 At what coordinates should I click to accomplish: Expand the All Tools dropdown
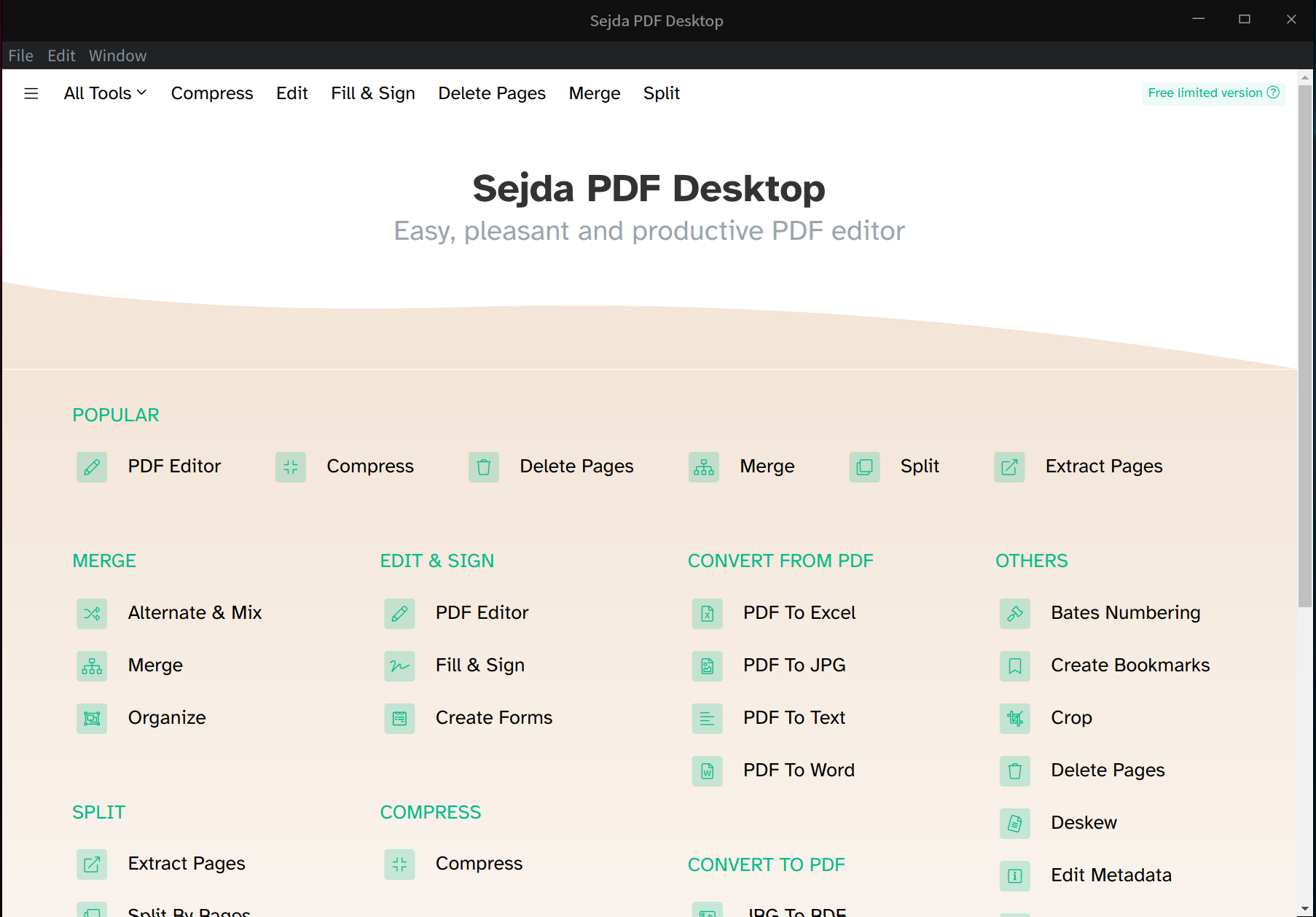[105, 93]
